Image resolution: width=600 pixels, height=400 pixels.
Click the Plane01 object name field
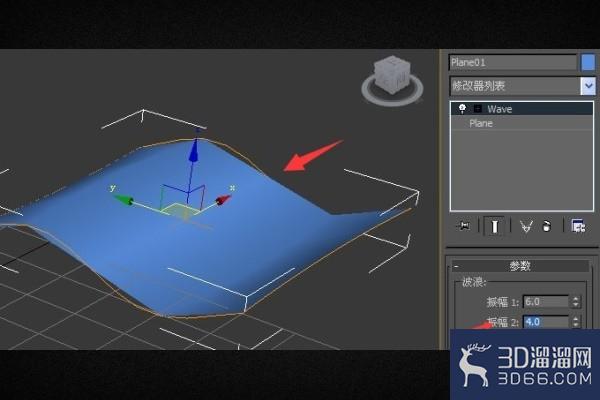(x=513, y=62)
